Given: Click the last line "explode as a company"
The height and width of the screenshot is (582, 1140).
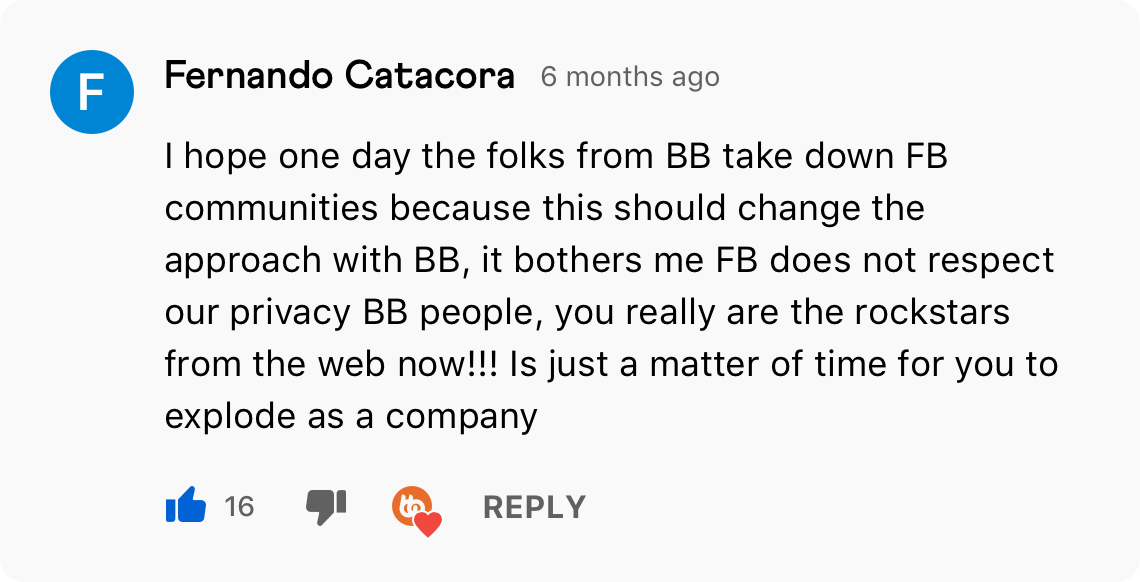Looking at the screenshot, I should click(x=351, y=416).
